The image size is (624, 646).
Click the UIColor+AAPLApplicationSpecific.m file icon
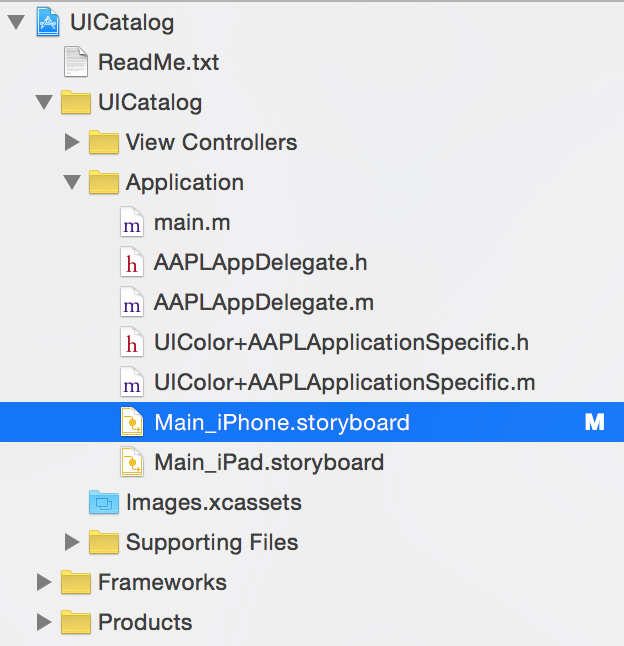pos(132,382)
